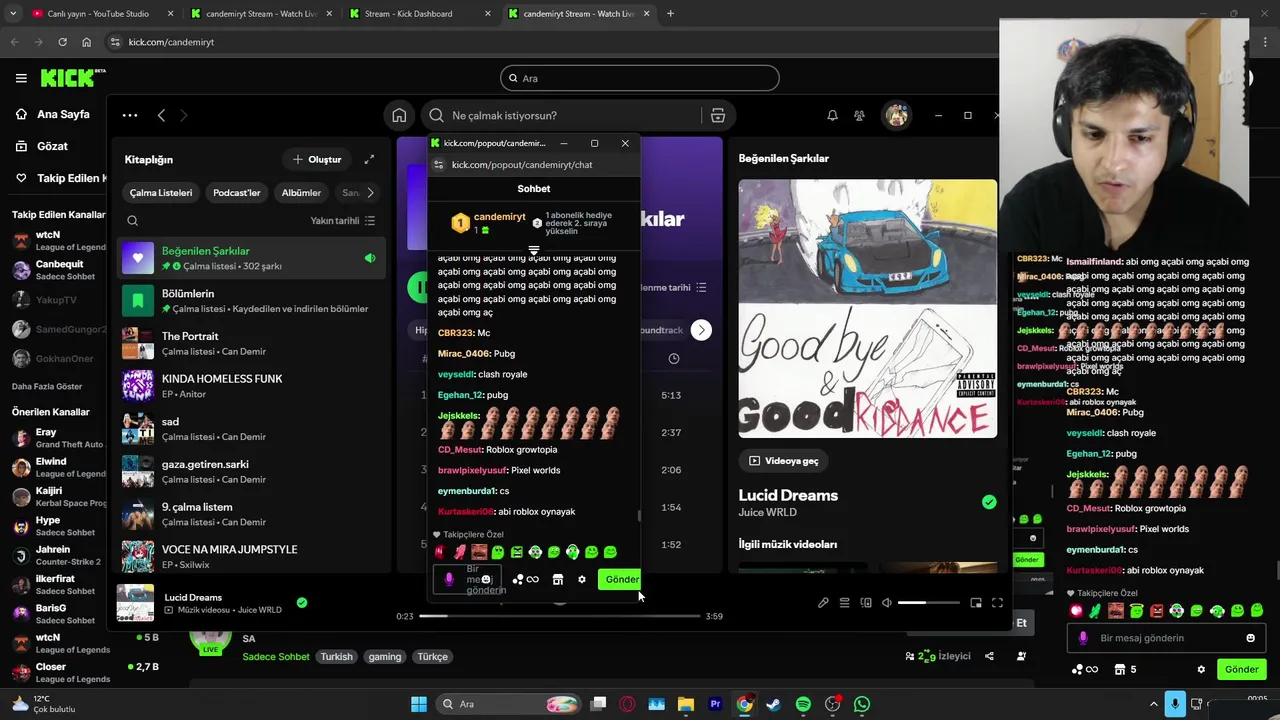Viewport: 1280px width, 720px height.
Task: Toggle saved checkmark beside Lucid Dreams title
Action: (989, 502)
